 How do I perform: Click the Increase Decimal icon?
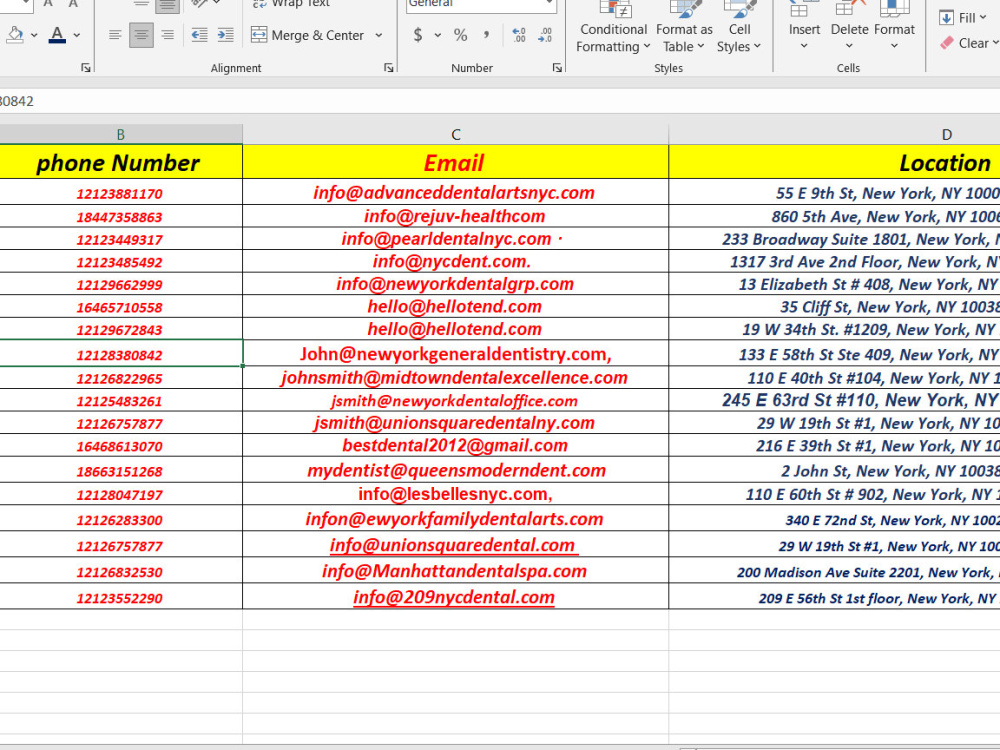click(519, 35)
